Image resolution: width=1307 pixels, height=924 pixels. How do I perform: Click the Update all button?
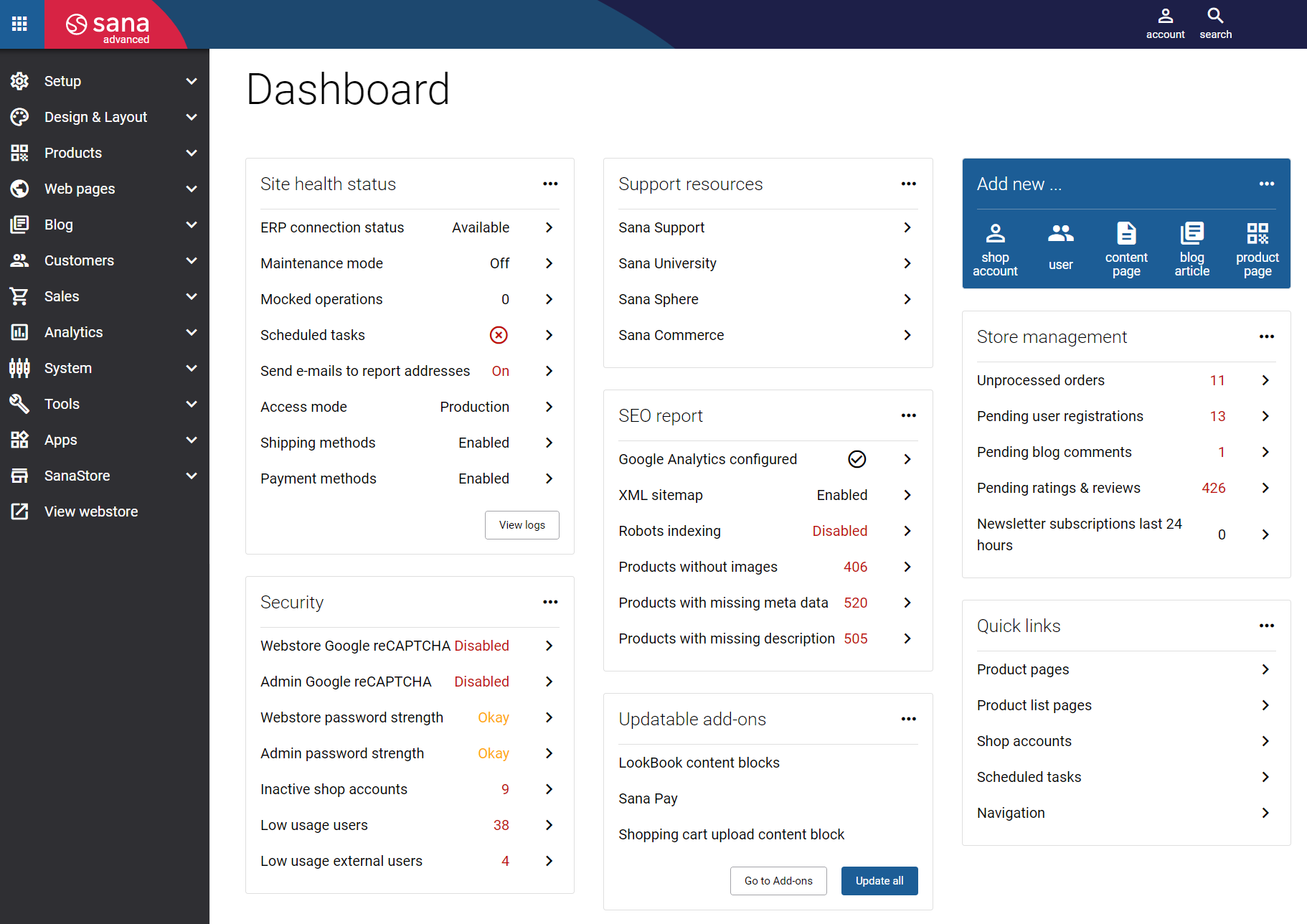point(879,881)
